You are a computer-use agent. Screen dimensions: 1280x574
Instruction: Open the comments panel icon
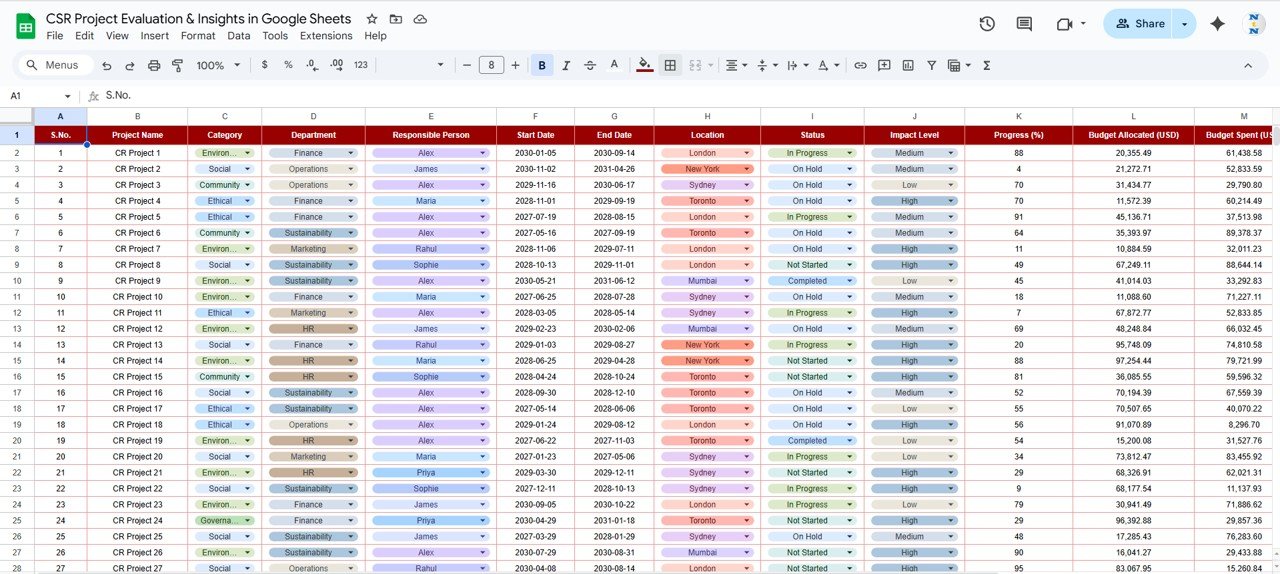[x=1024, y=24]
